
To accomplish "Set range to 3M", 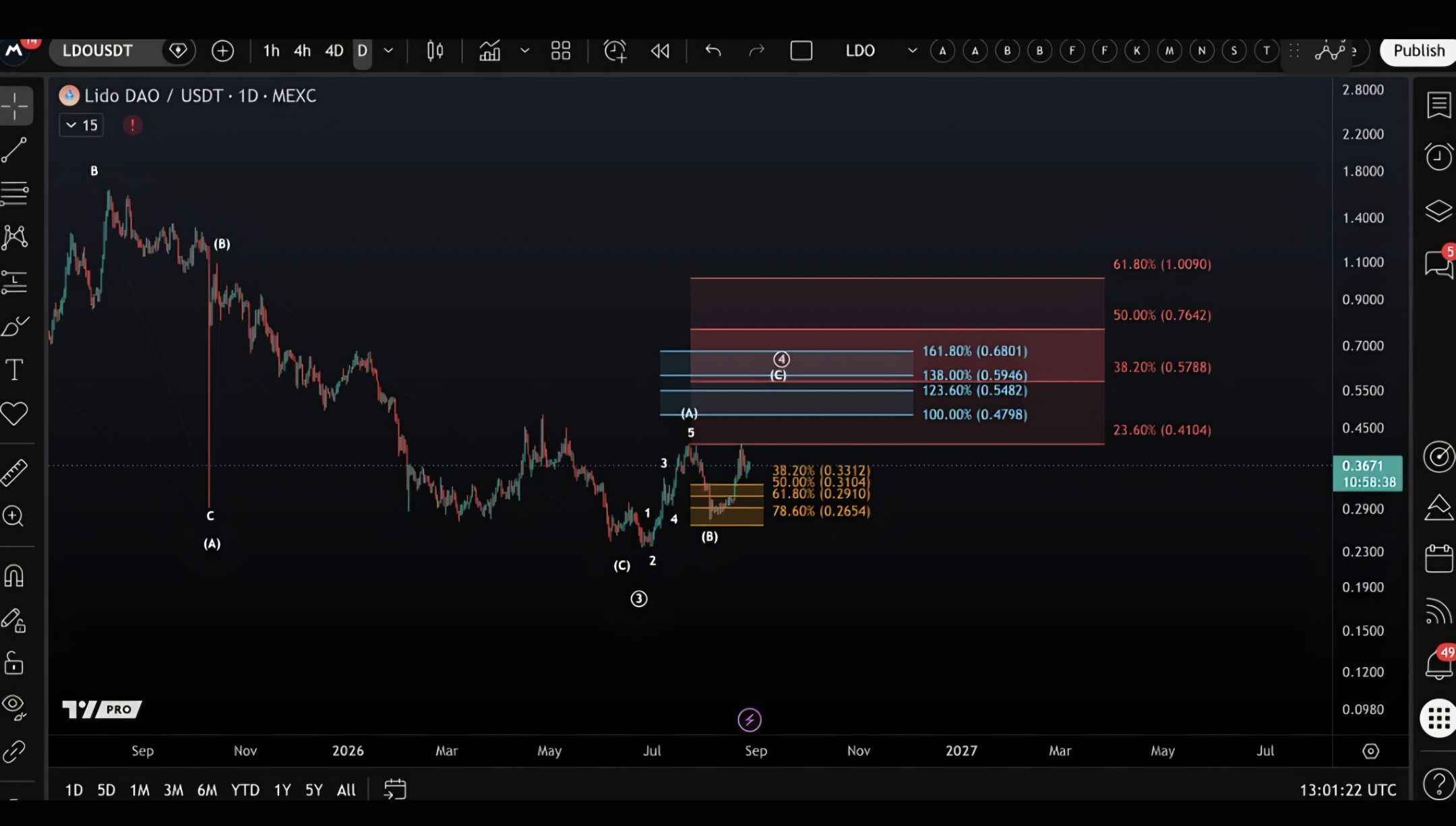I will 173,790.
